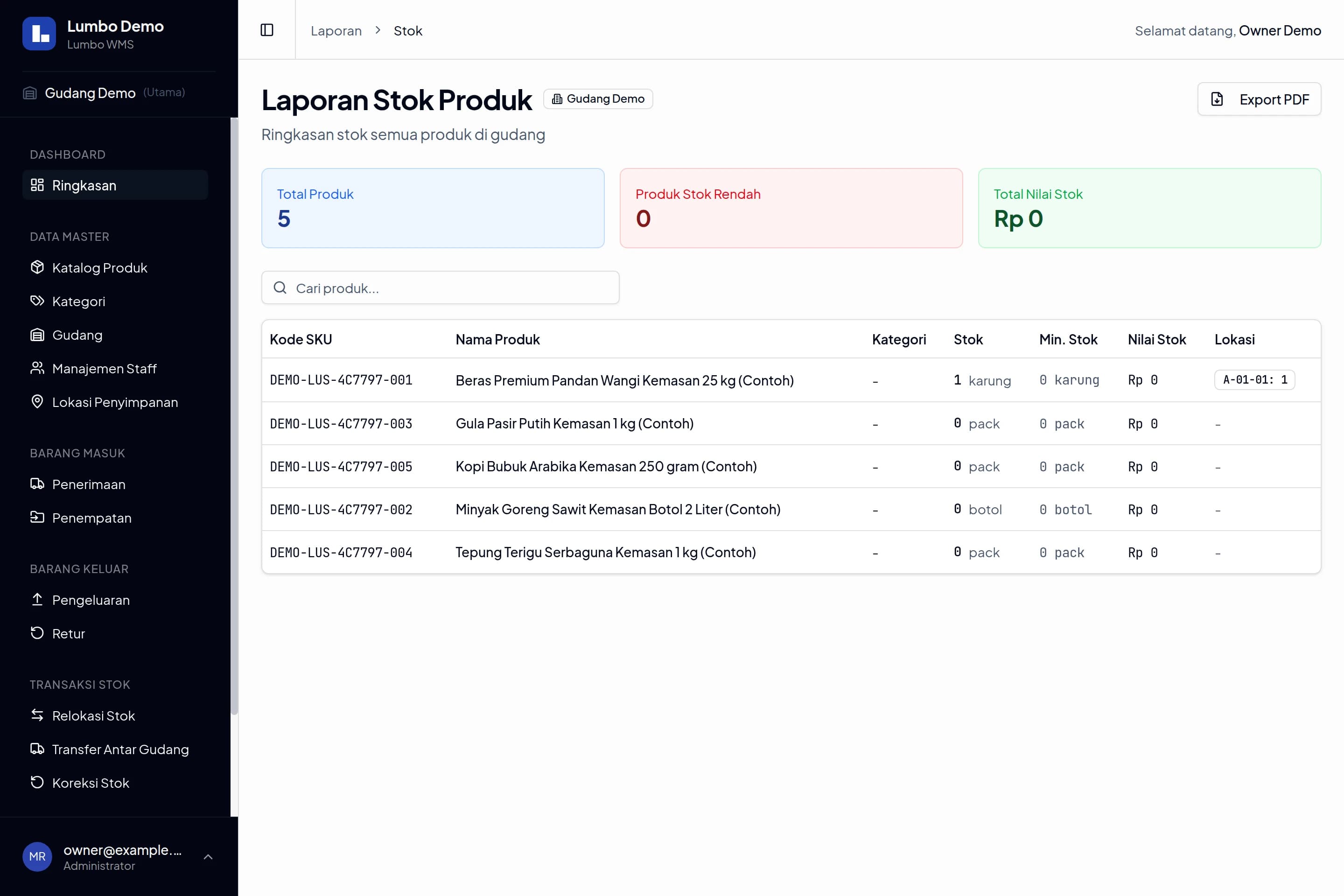Viewport: 1344px width, 896px height.
Task: Click the Penempatan folder-input icon
Action: (x=37, y=517)
